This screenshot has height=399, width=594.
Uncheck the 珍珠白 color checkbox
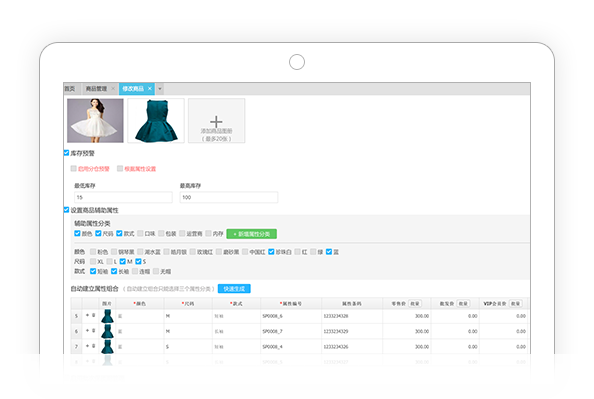tap(271, 252)
